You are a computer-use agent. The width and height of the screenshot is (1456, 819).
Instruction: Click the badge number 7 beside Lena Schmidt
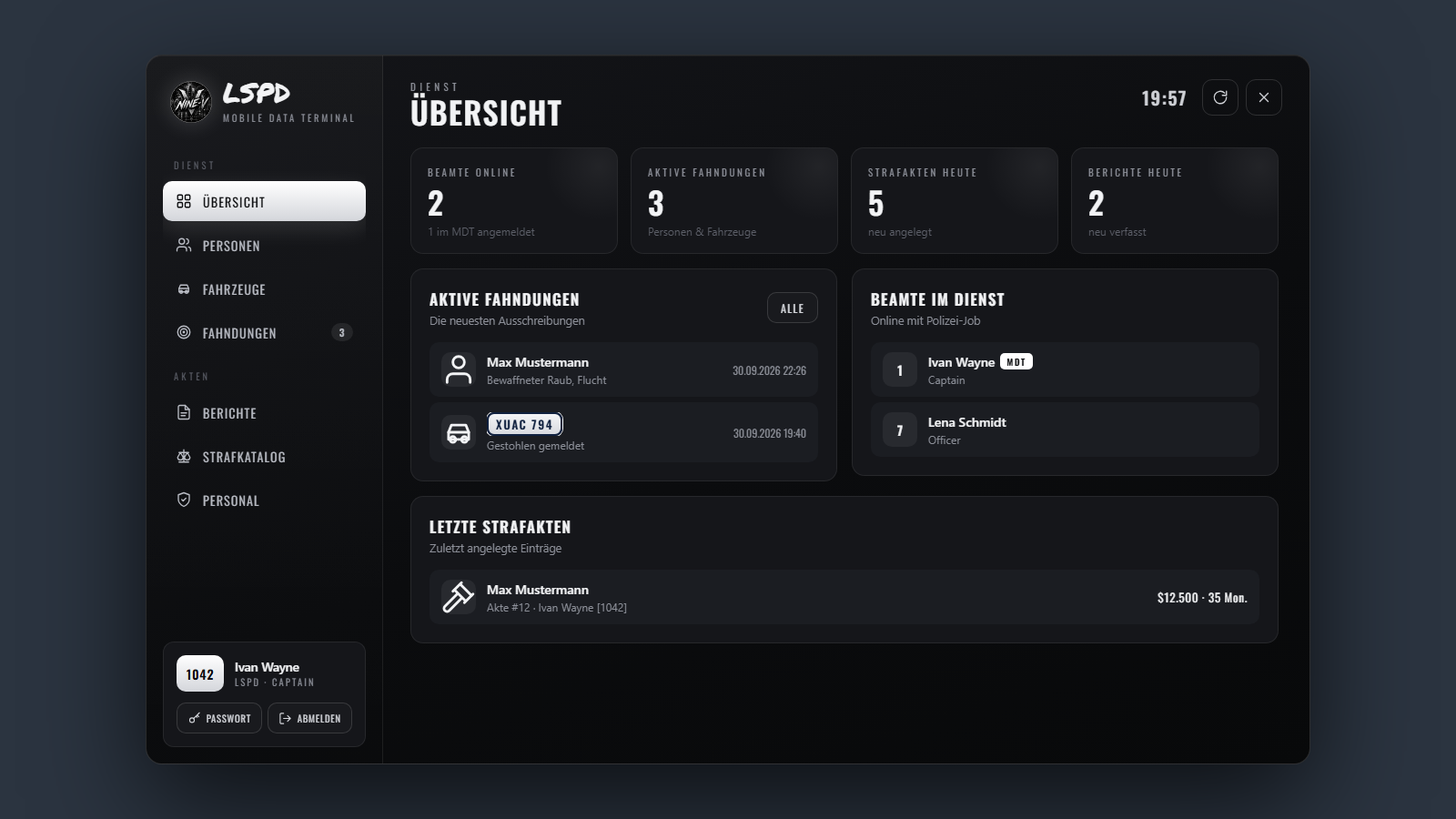(x=900, y=430)
